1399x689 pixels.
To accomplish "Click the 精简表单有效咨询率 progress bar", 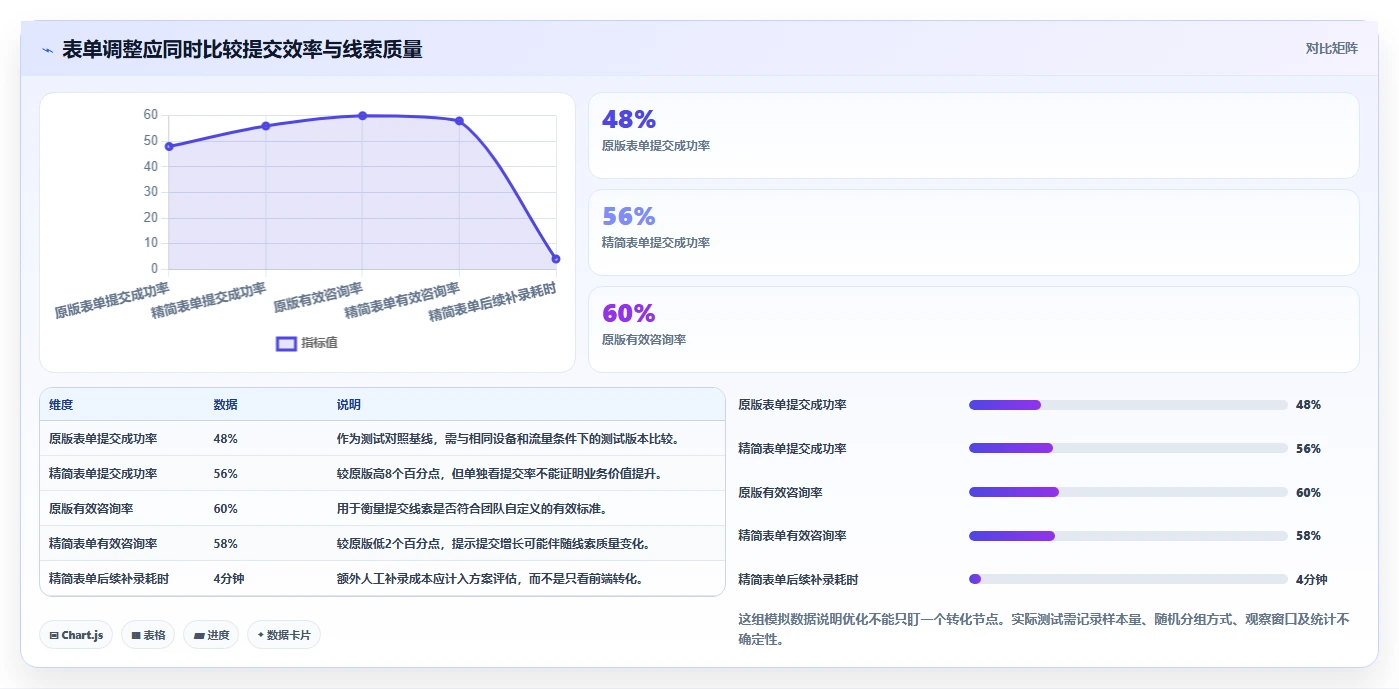I will (1128, 536).
